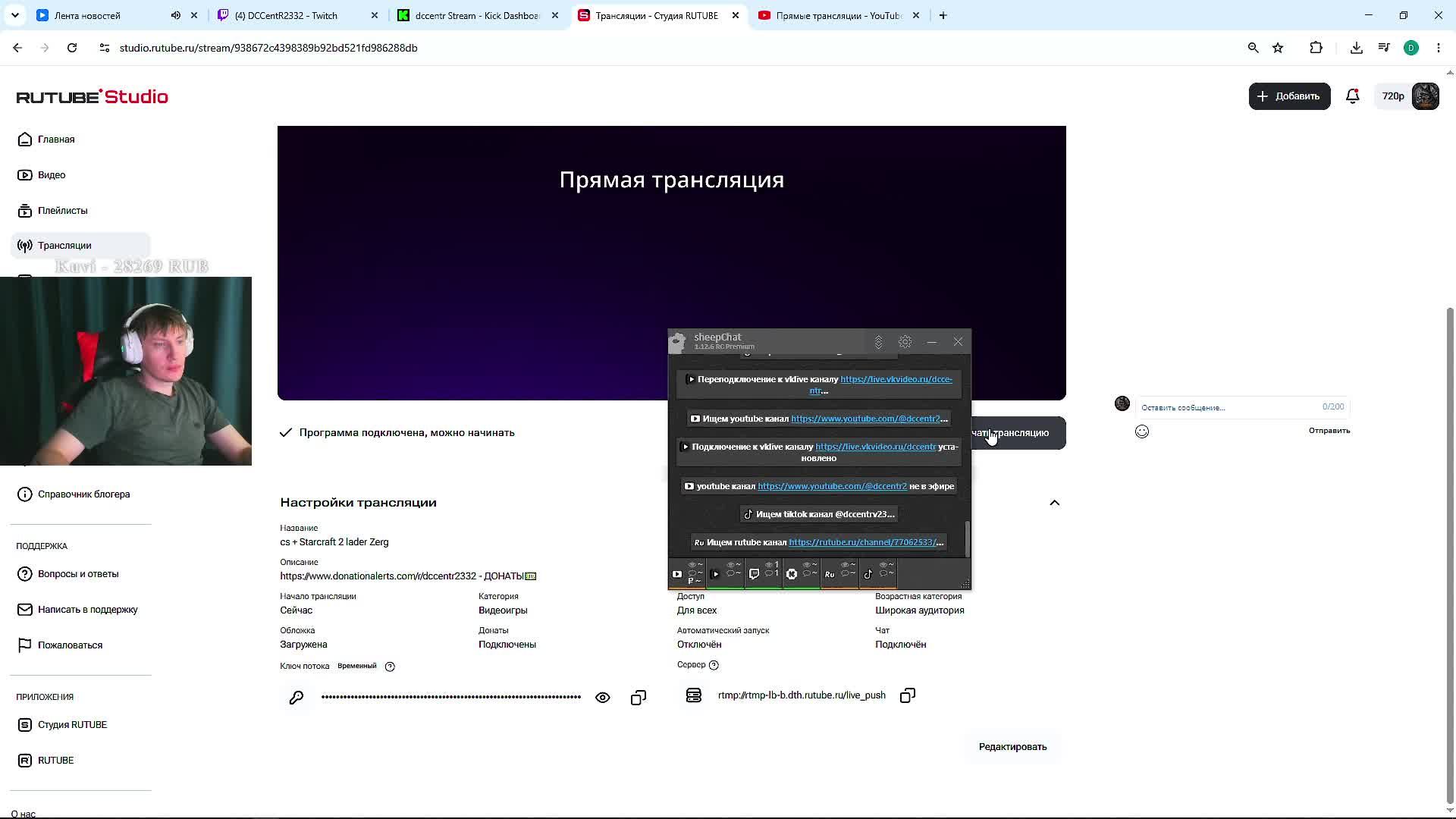This screenshot has height=819, width=1456.
Task: Open the emoji picker in chat
Action: pyautogui.click(x=1142, y=431)
